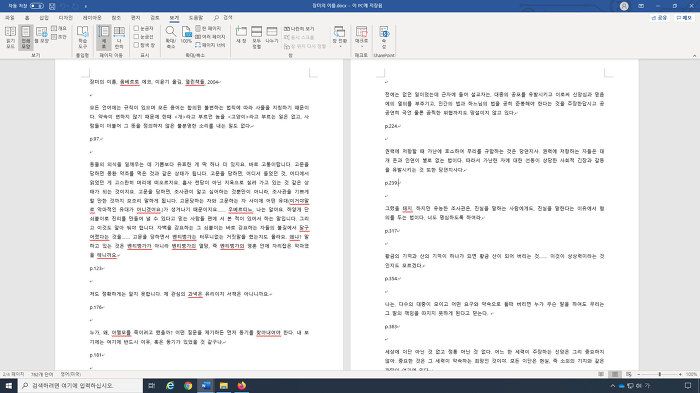Open the References (참조) tab
This screenshot has width=700, height=393.
click(116, 17)
